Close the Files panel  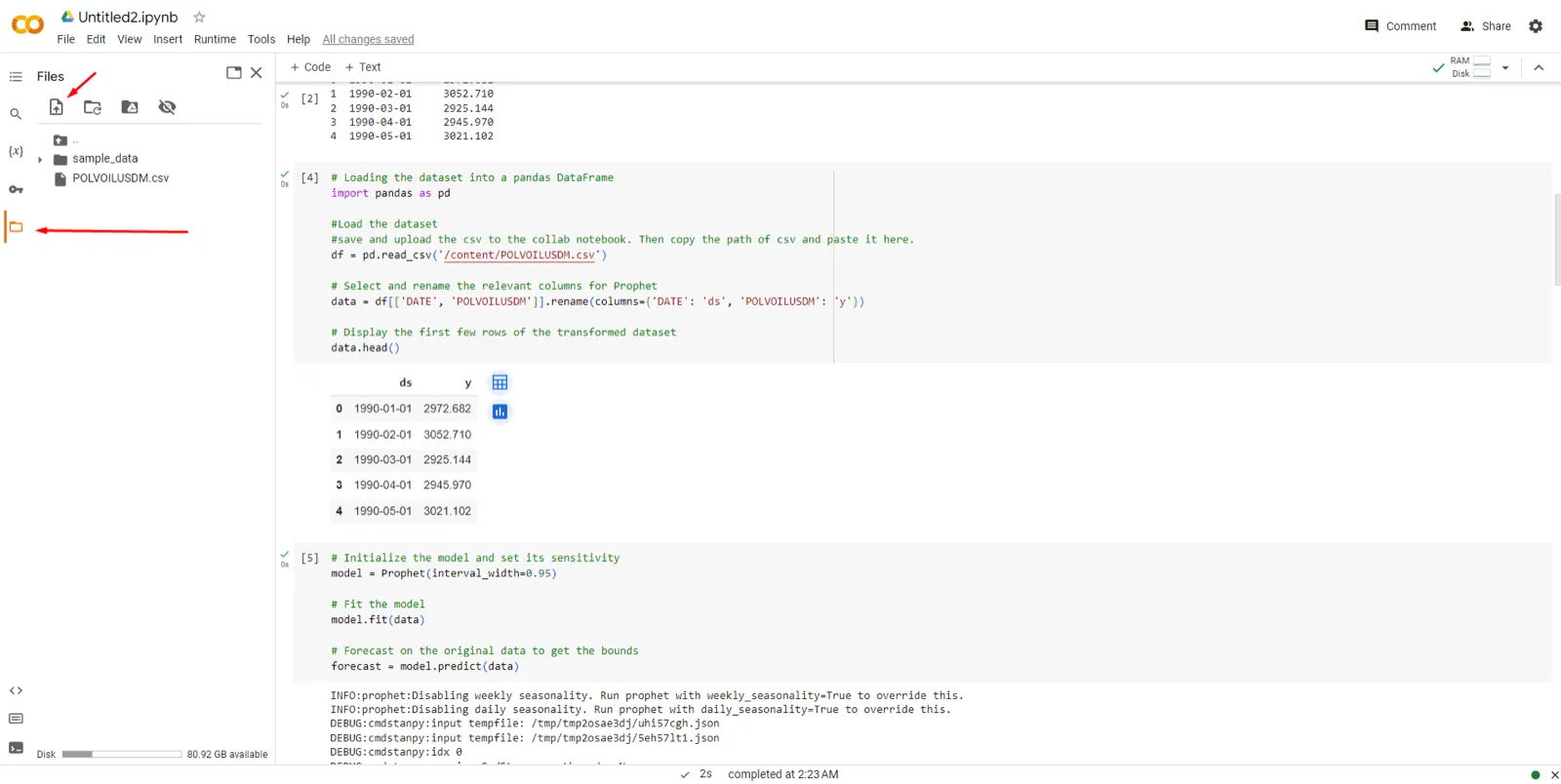[257, 73]
